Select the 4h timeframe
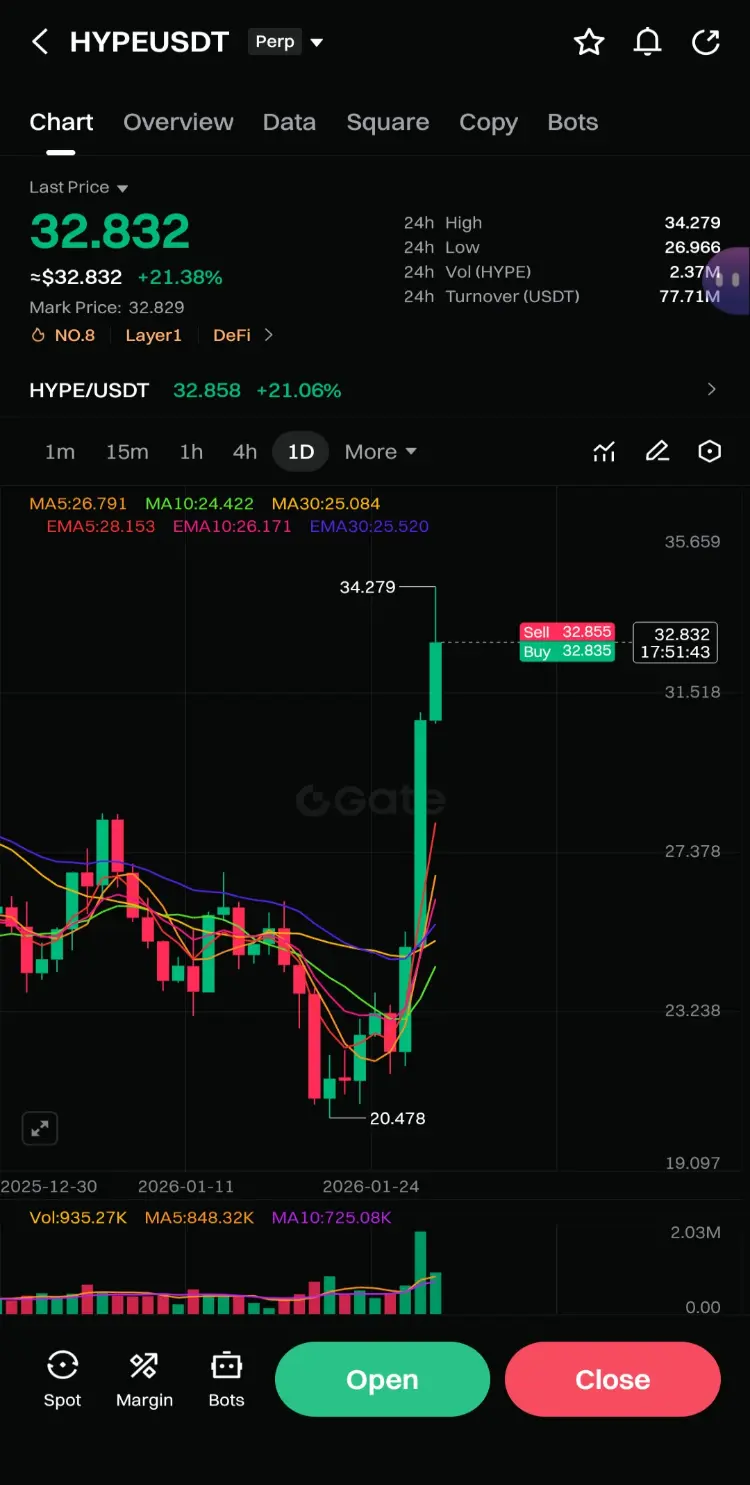The height and width of the screenshot is (1485, 750). point(245,452)
